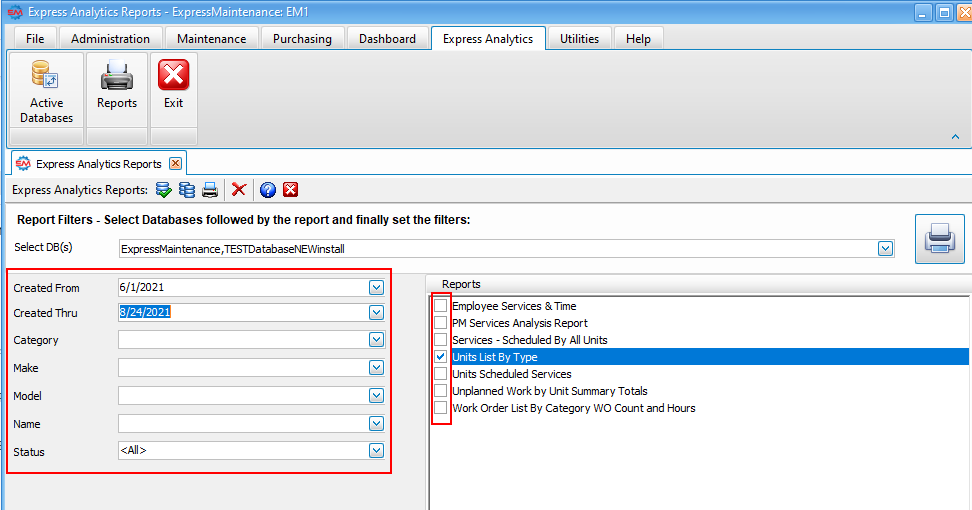The width and height of the screenshot is (972, 510).
Task: Open the Help ribbon tab
Action: pyautogui.click(x=638, y=38)
